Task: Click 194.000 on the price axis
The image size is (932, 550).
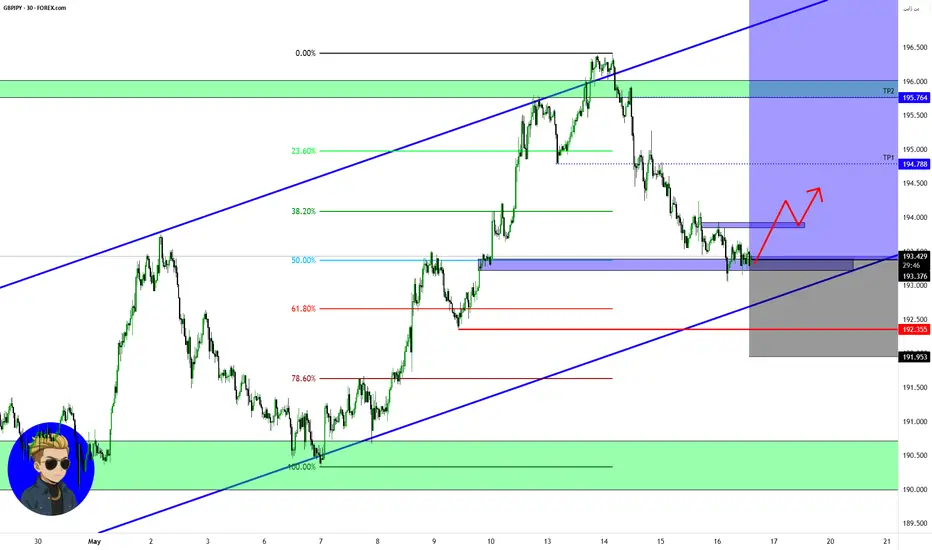Action: coord(915,218)
